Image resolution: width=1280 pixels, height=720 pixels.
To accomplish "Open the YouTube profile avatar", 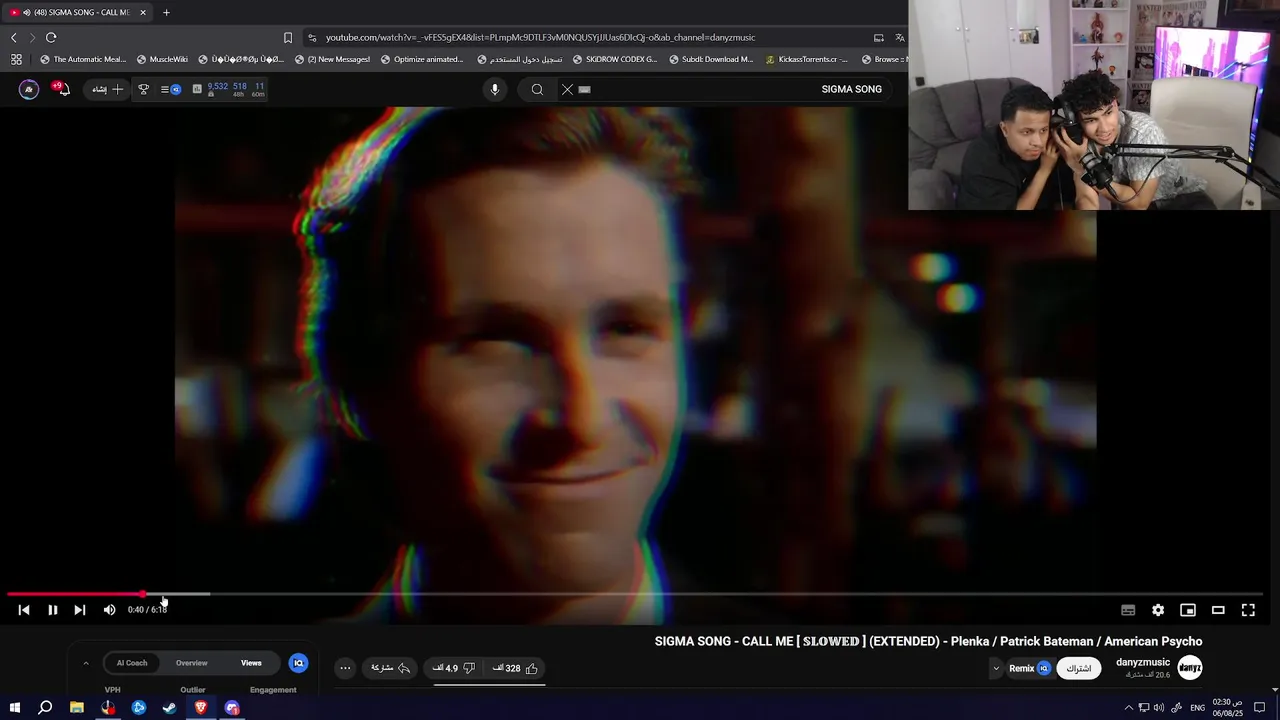I will (x=29, y=89).
